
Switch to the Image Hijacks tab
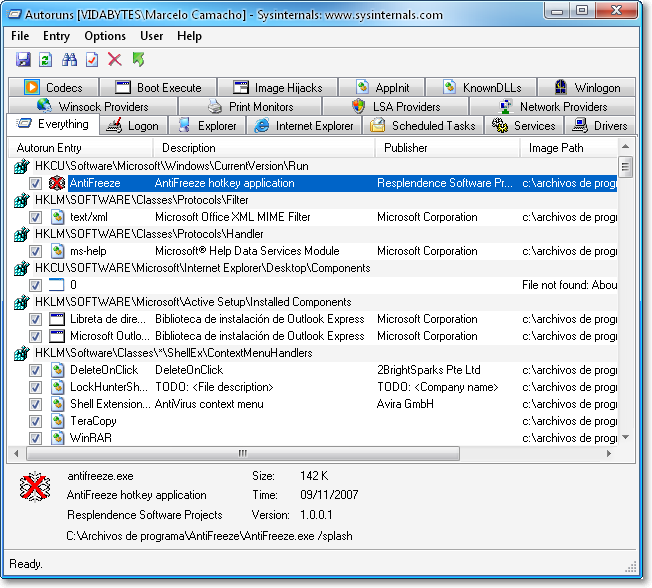(277, 87)
